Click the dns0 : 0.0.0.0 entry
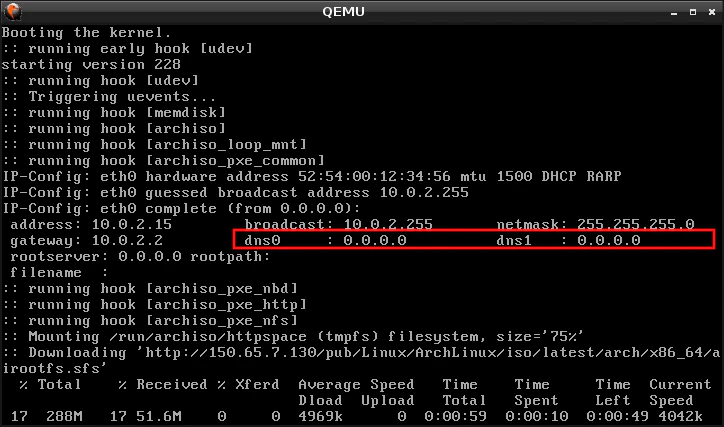 coord(326,241)
